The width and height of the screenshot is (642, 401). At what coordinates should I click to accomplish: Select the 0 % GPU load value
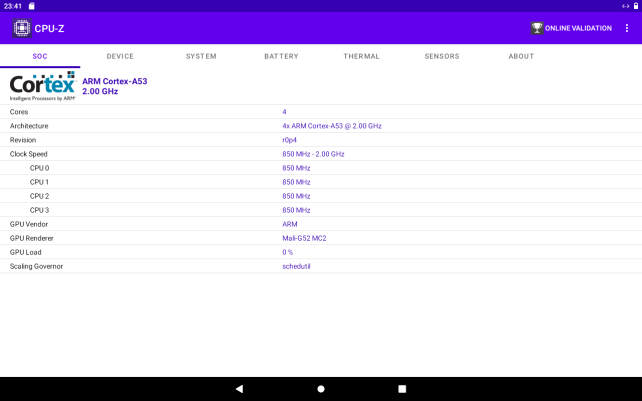pyautogui.click(x=287, y=252)
